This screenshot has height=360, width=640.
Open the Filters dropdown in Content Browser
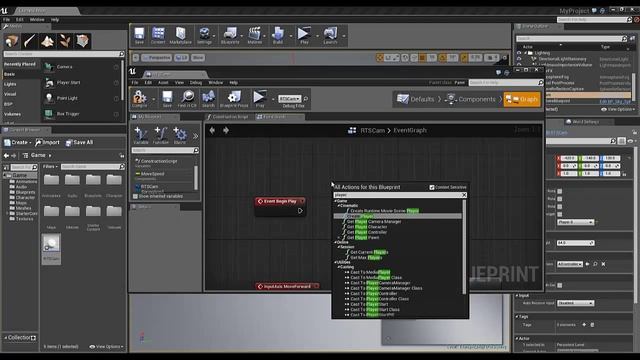pyautogui.click(x=50, y=167)
